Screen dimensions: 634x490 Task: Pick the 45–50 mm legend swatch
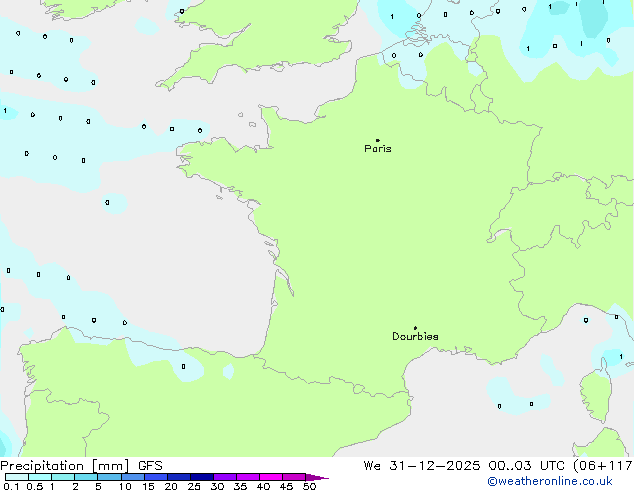pyautogui.click(x=294, y=477)
